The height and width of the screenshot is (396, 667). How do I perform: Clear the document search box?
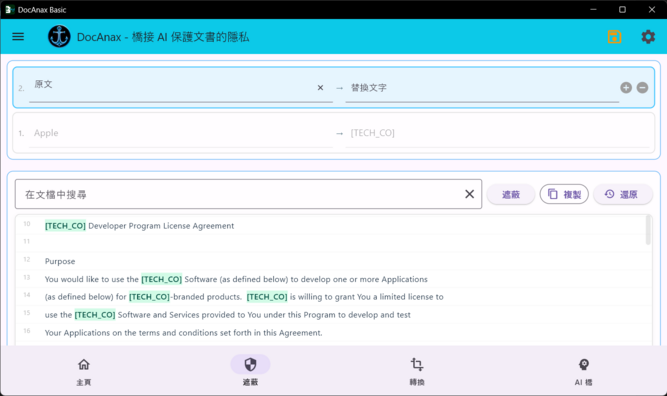point(469,194)
